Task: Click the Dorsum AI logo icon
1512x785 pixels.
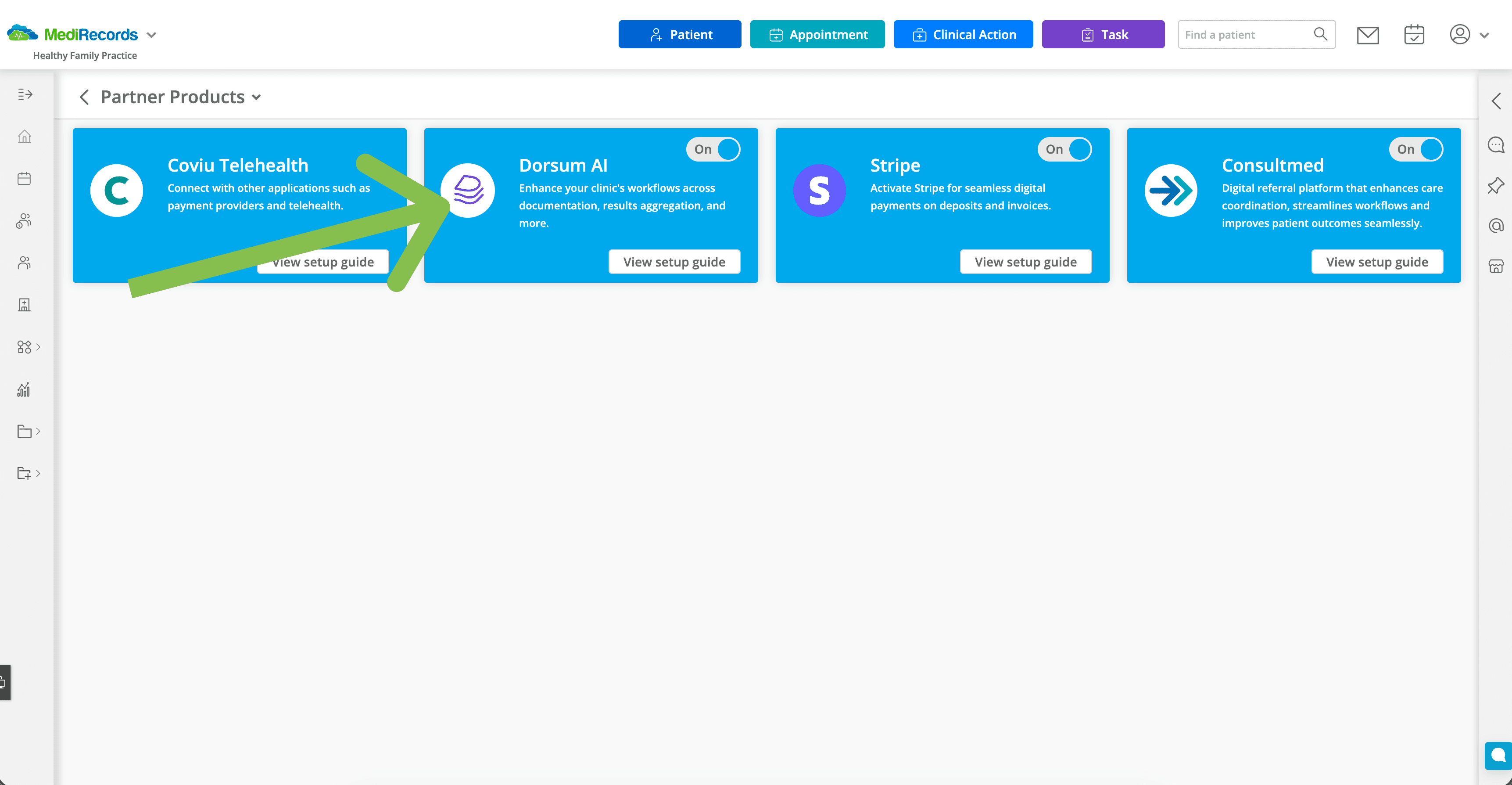Action: pyautogui.click(x=468, y=190)
